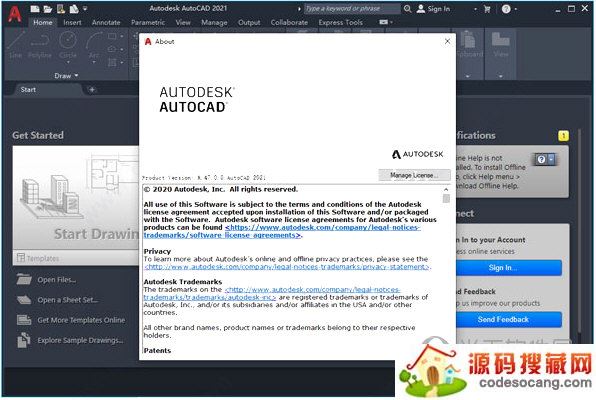Click the Get More Templates Online icon

(24, 320)
